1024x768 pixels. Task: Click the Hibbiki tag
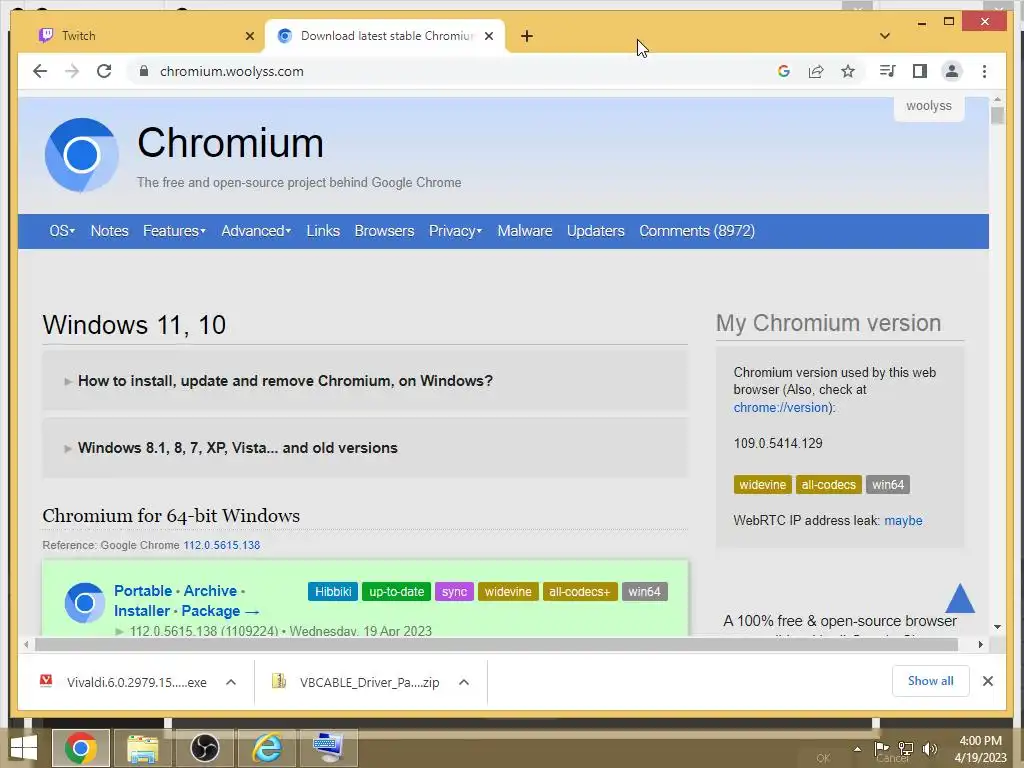tap(333, 592)
